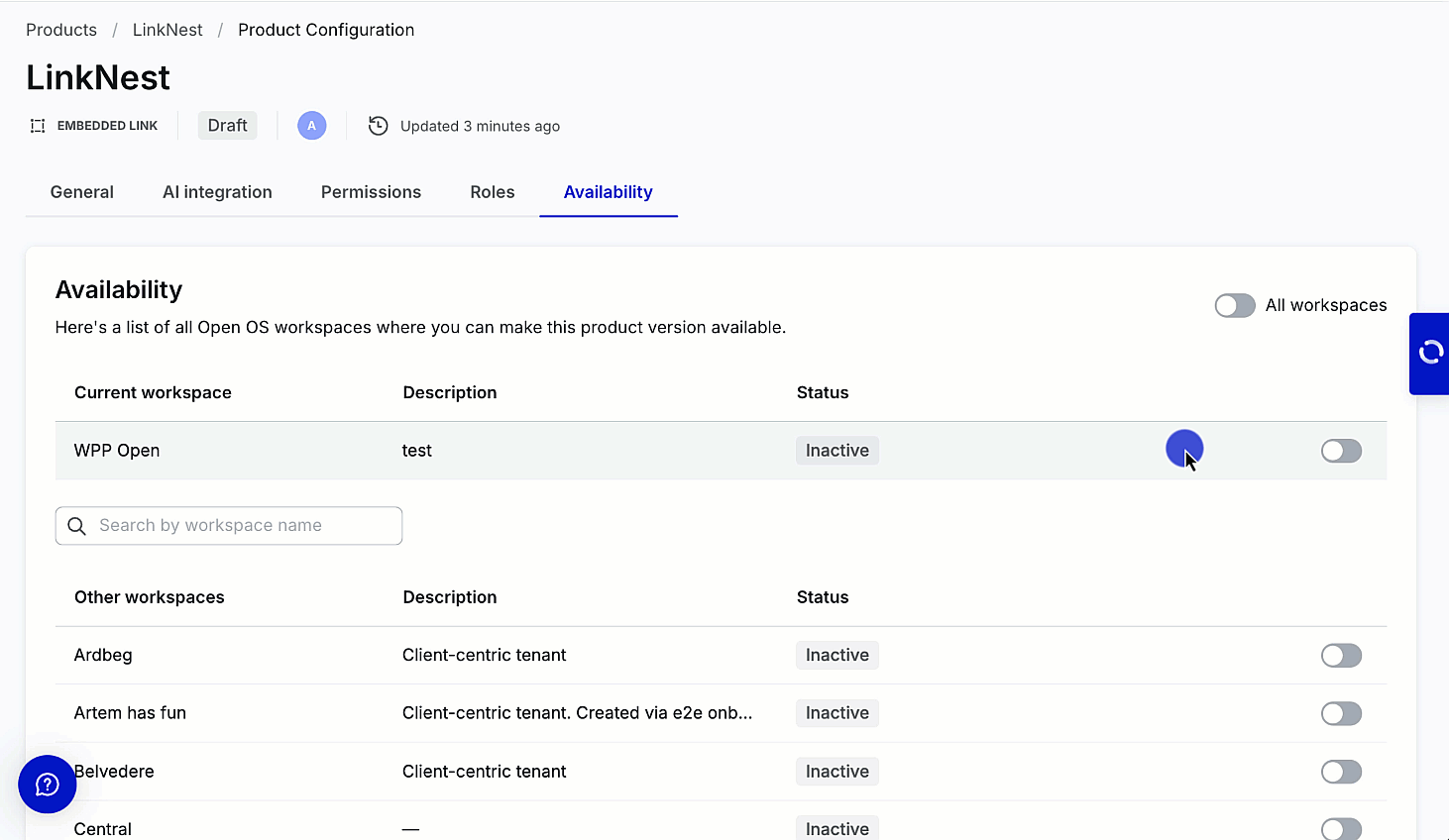1449x840 pixels.
Task: Click the Draft status badge
Action: click(227, 126)
